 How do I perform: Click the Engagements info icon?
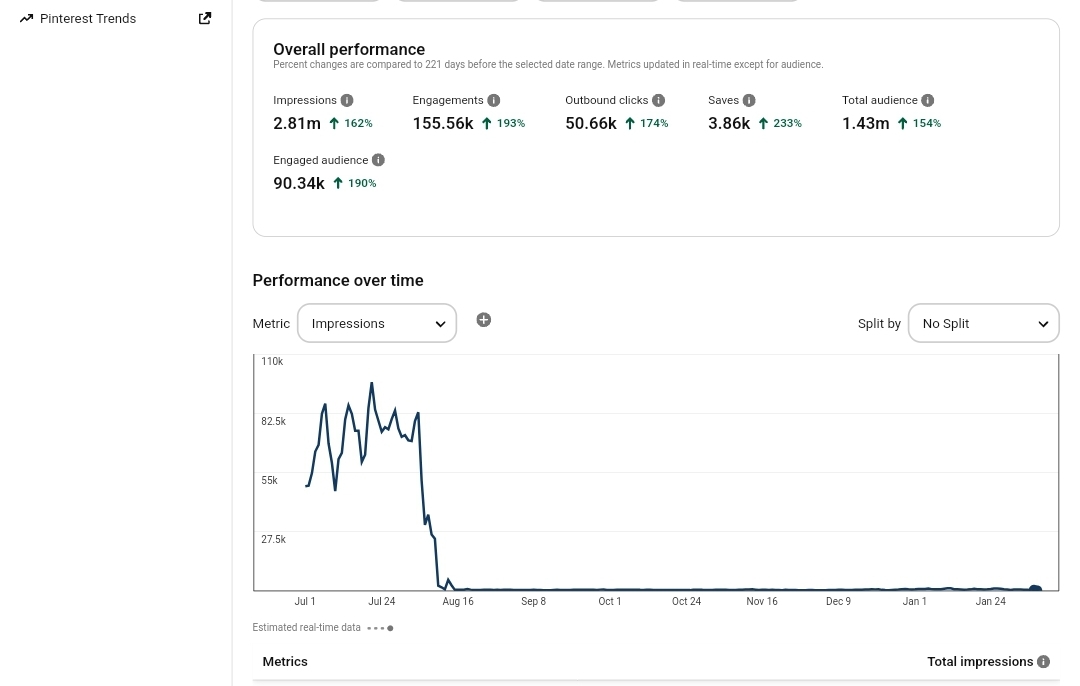pyautogui.click(x=494, y=101)
